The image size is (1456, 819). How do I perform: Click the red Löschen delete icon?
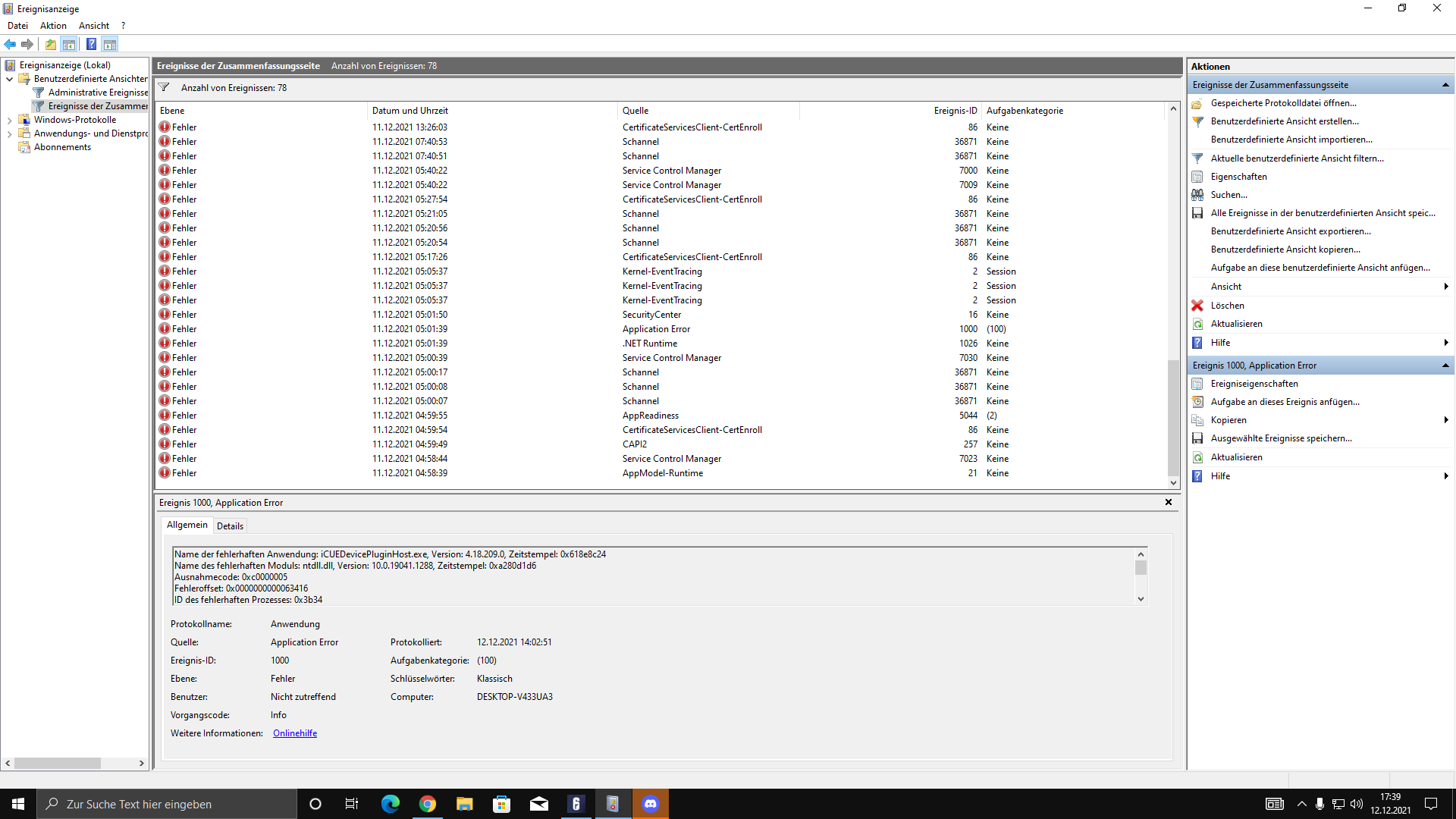[1197, 306]
